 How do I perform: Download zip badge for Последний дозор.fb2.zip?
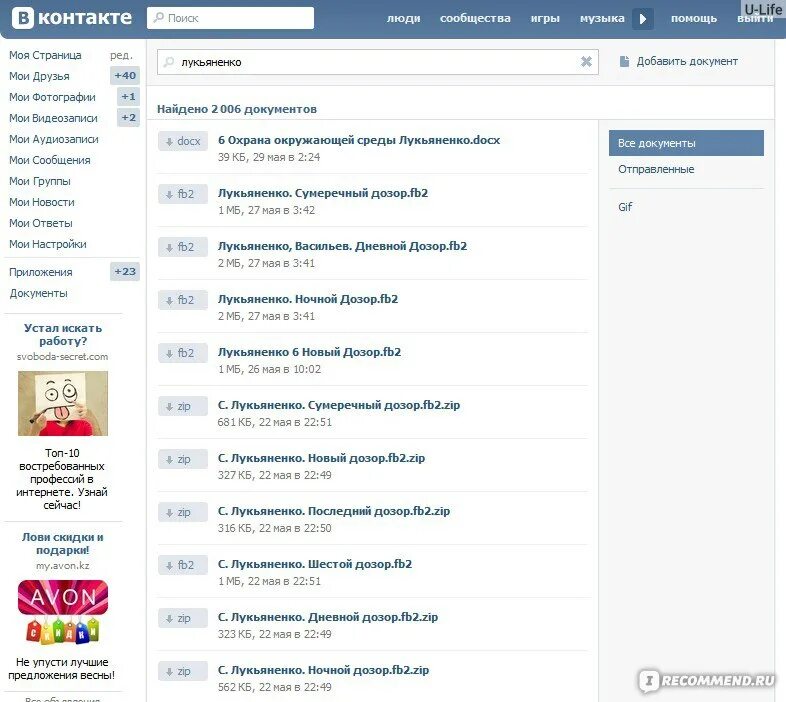tap(183, 512)
